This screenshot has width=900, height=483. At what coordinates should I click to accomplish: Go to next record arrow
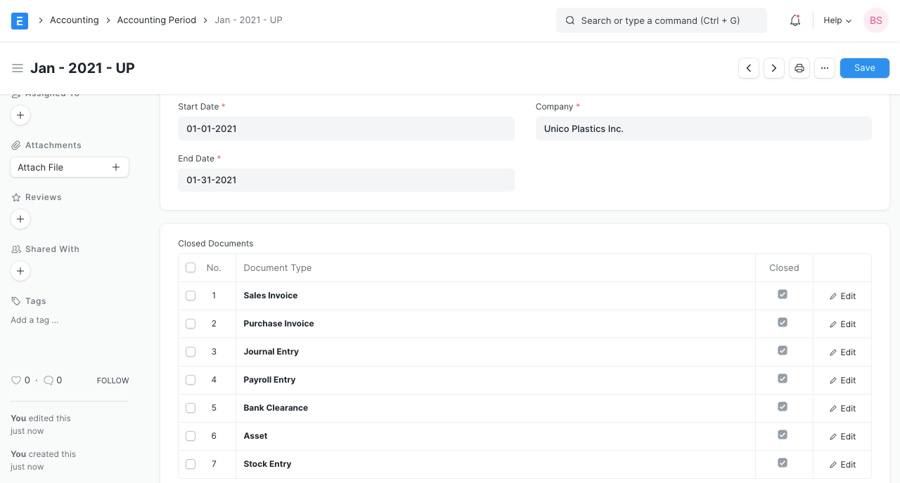point(774,68)
